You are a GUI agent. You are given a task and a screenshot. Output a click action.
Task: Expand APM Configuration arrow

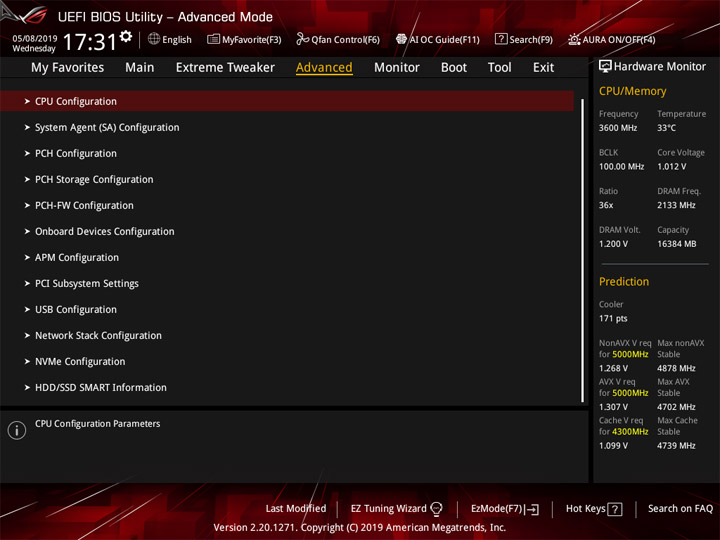27,257
